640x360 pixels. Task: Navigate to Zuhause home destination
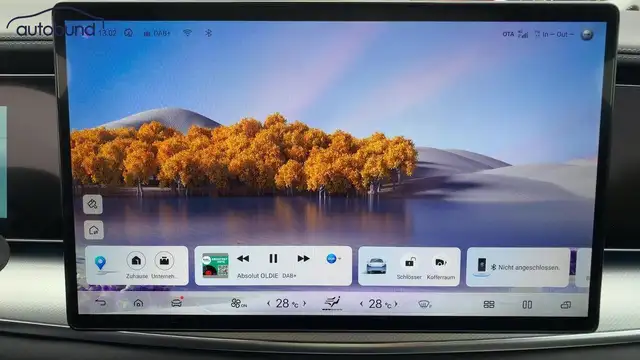pos(136,260)
